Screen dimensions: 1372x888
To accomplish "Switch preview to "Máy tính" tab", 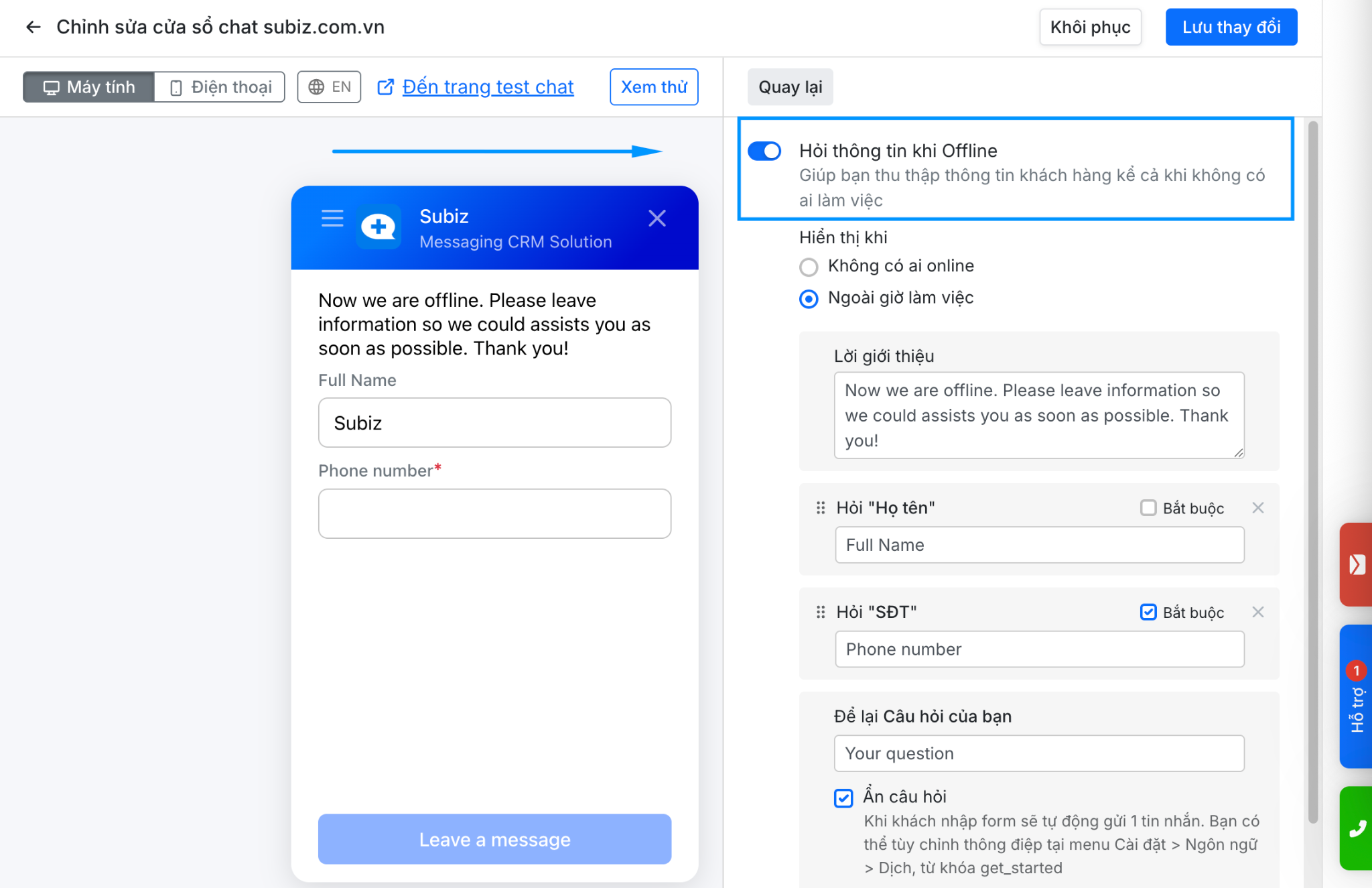I will 89,87.
